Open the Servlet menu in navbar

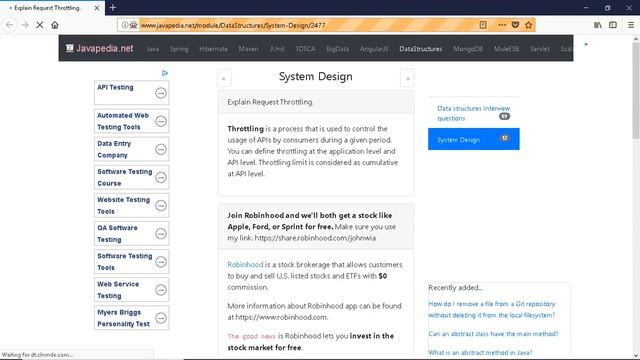(x=540, y=49)
